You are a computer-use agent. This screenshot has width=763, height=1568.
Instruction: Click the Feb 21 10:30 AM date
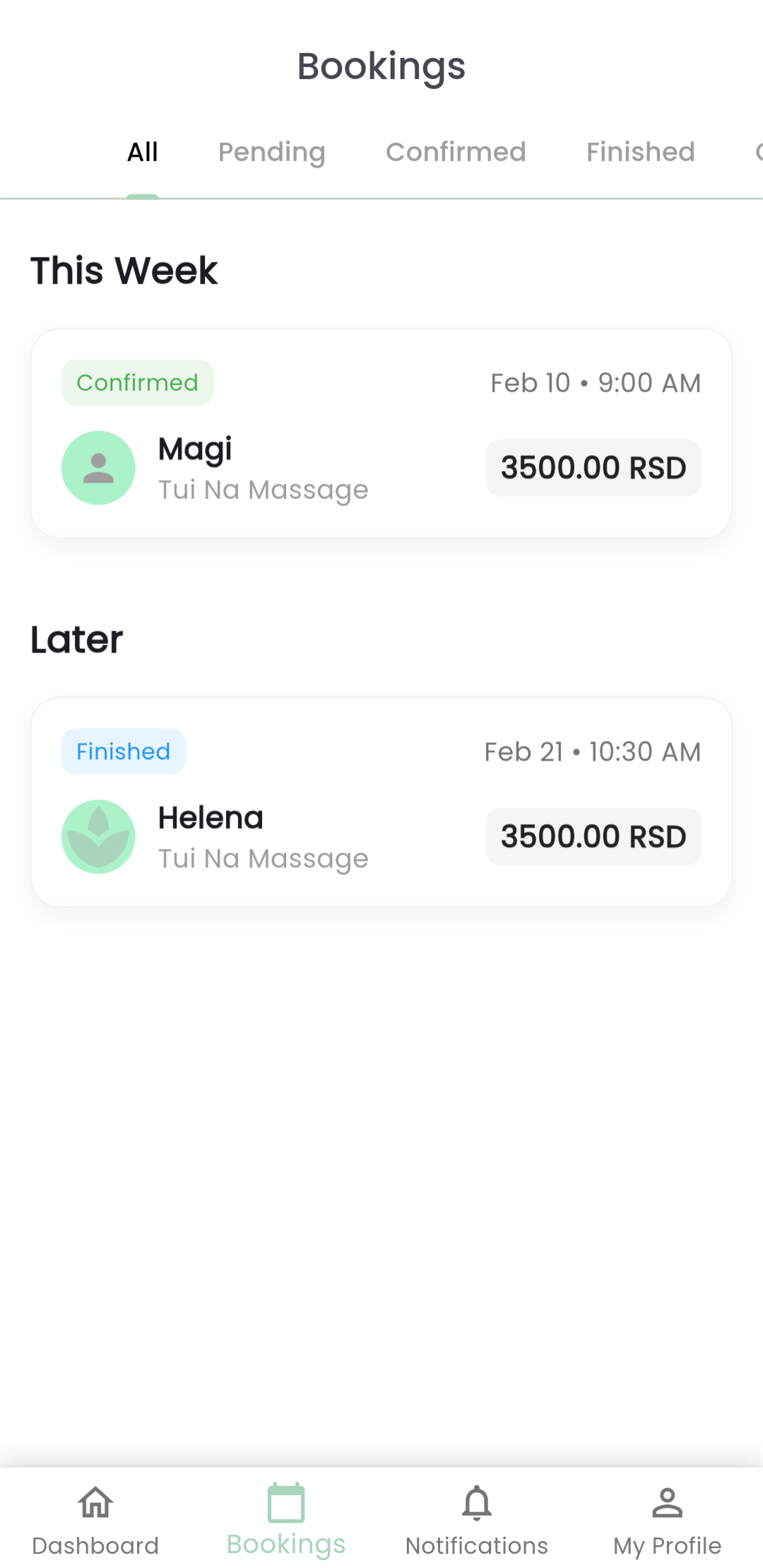(592, 752)
